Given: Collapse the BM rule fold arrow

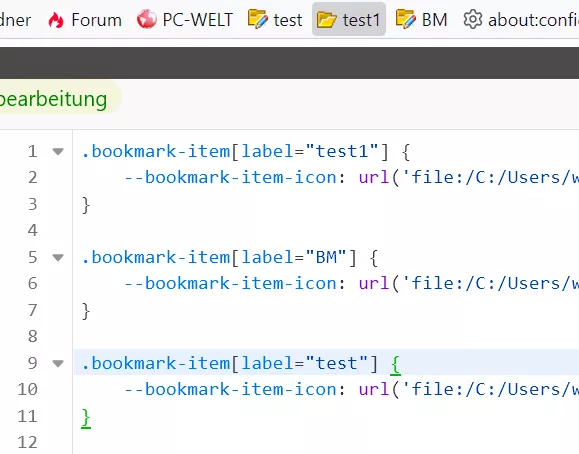Looking at the screenshot, I should point(58,257).
